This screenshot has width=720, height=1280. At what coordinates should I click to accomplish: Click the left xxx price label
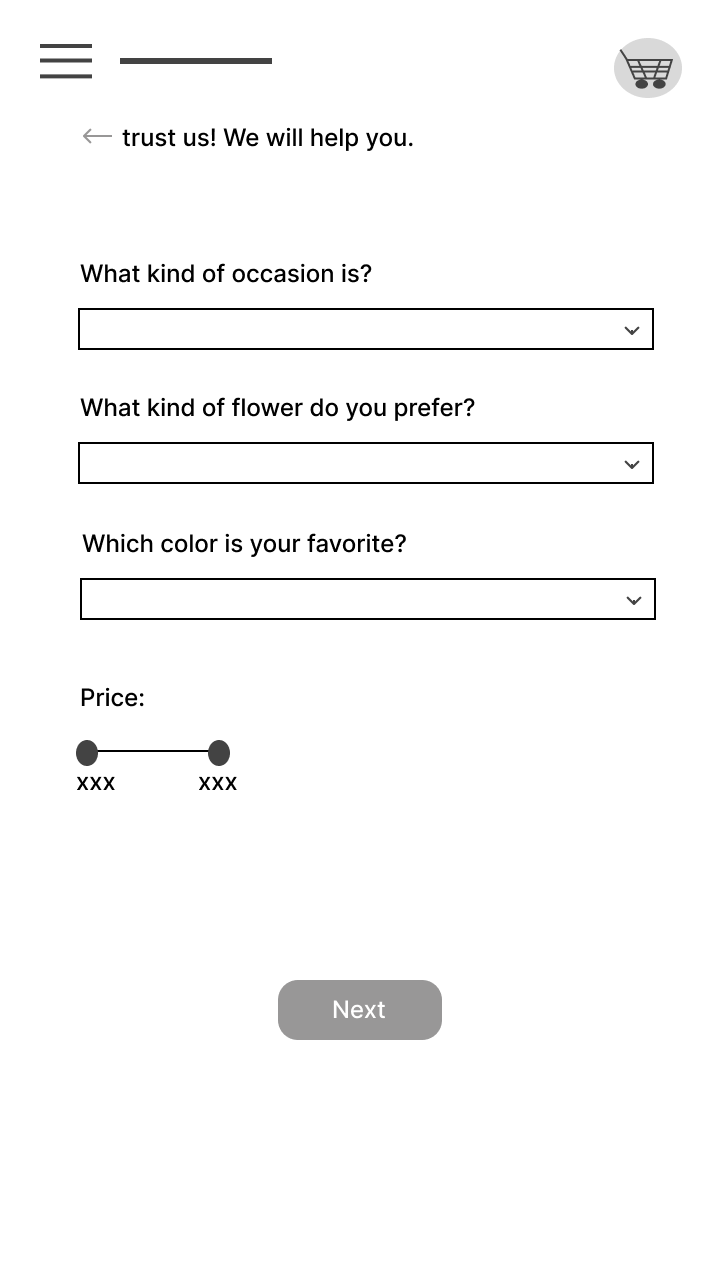click(x=95, y=783)
